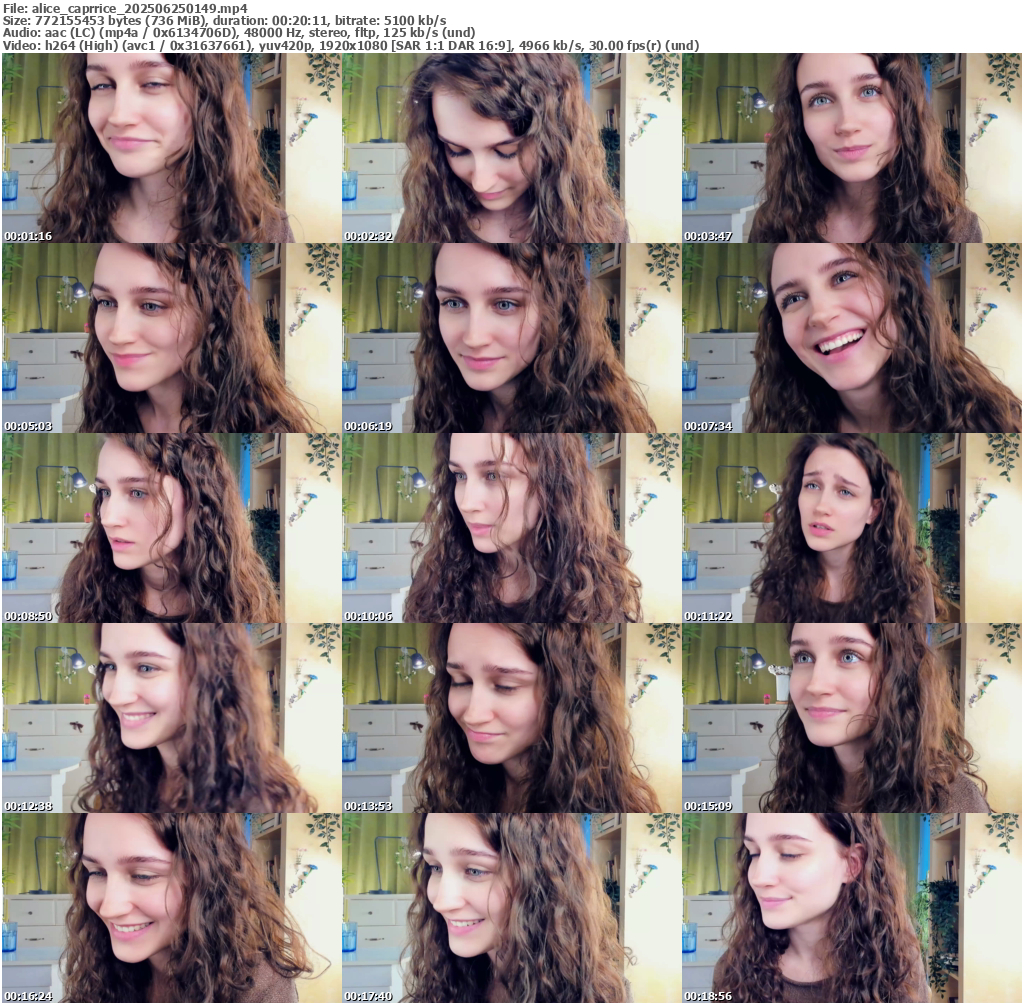Select the thumbnail stamped 00:16:24
The width and height of the screenshot is (1024, 1003).
[x=171, y=908]
